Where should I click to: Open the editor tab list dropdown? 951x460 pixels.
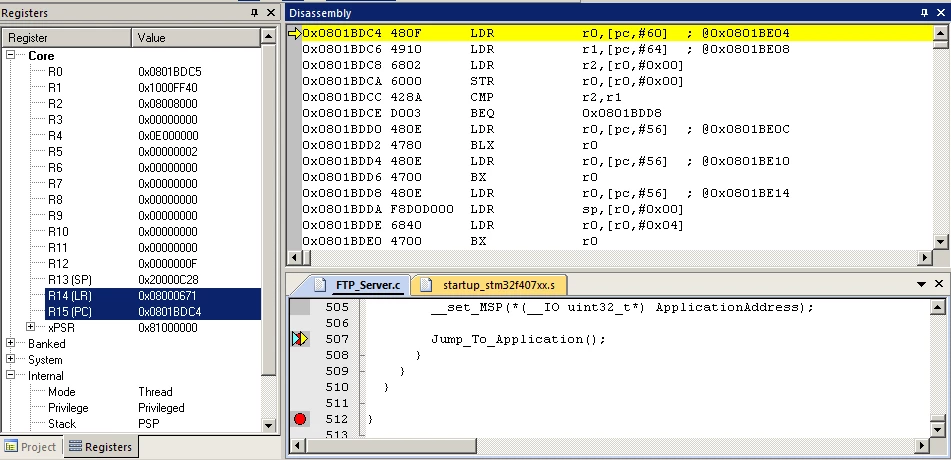(x=921, y=284)
